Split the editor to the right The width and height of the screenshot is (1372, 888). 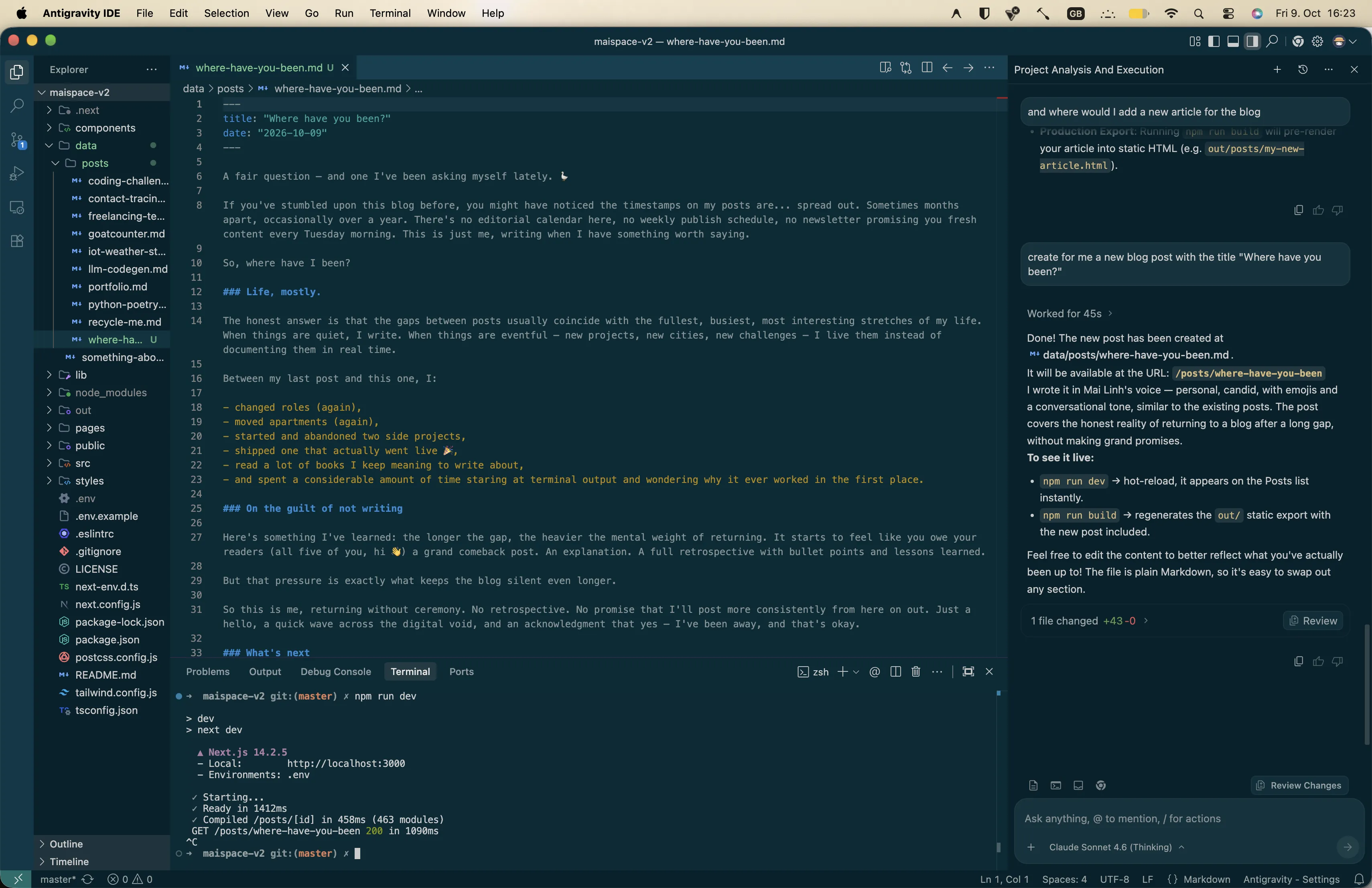(x=927, y=68)
